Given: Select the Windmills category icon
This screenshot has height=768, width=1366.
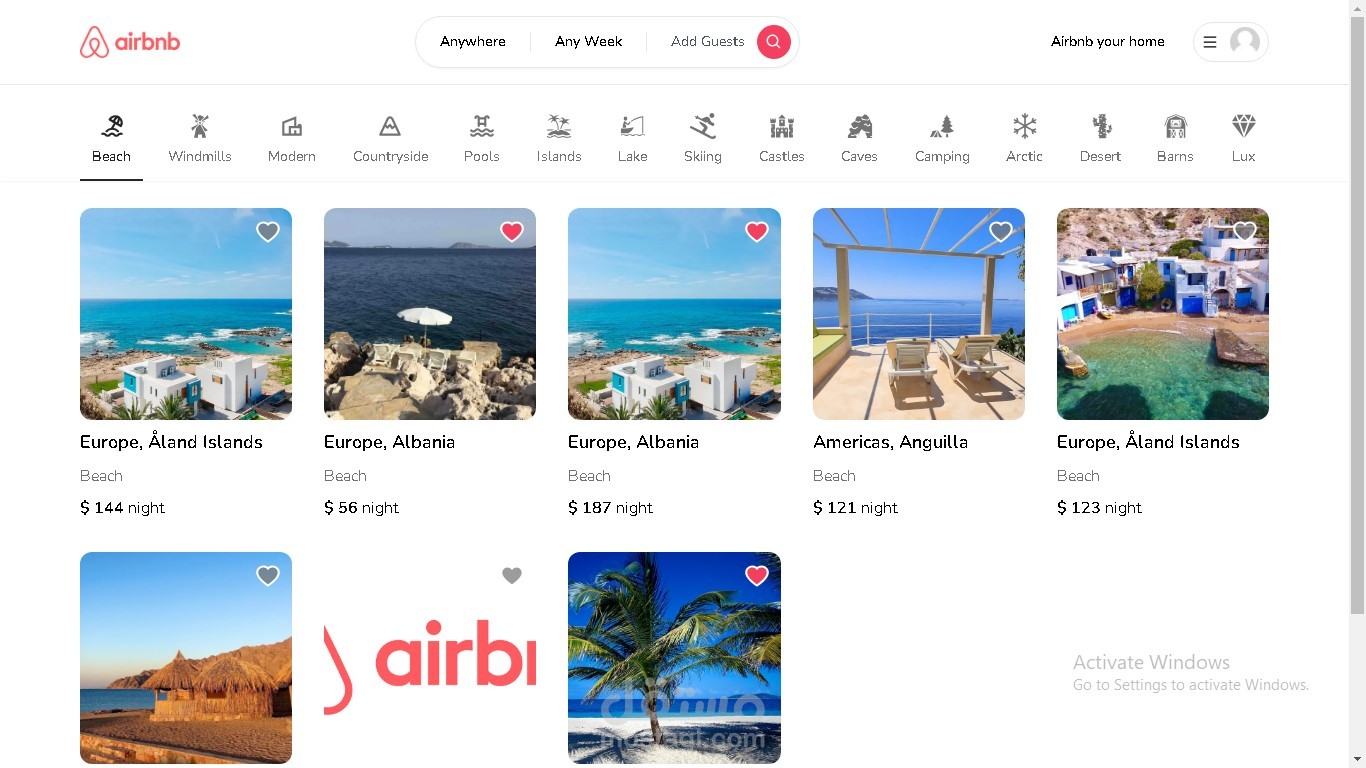Looking at the screenshot, I should (x=200, y=126).
